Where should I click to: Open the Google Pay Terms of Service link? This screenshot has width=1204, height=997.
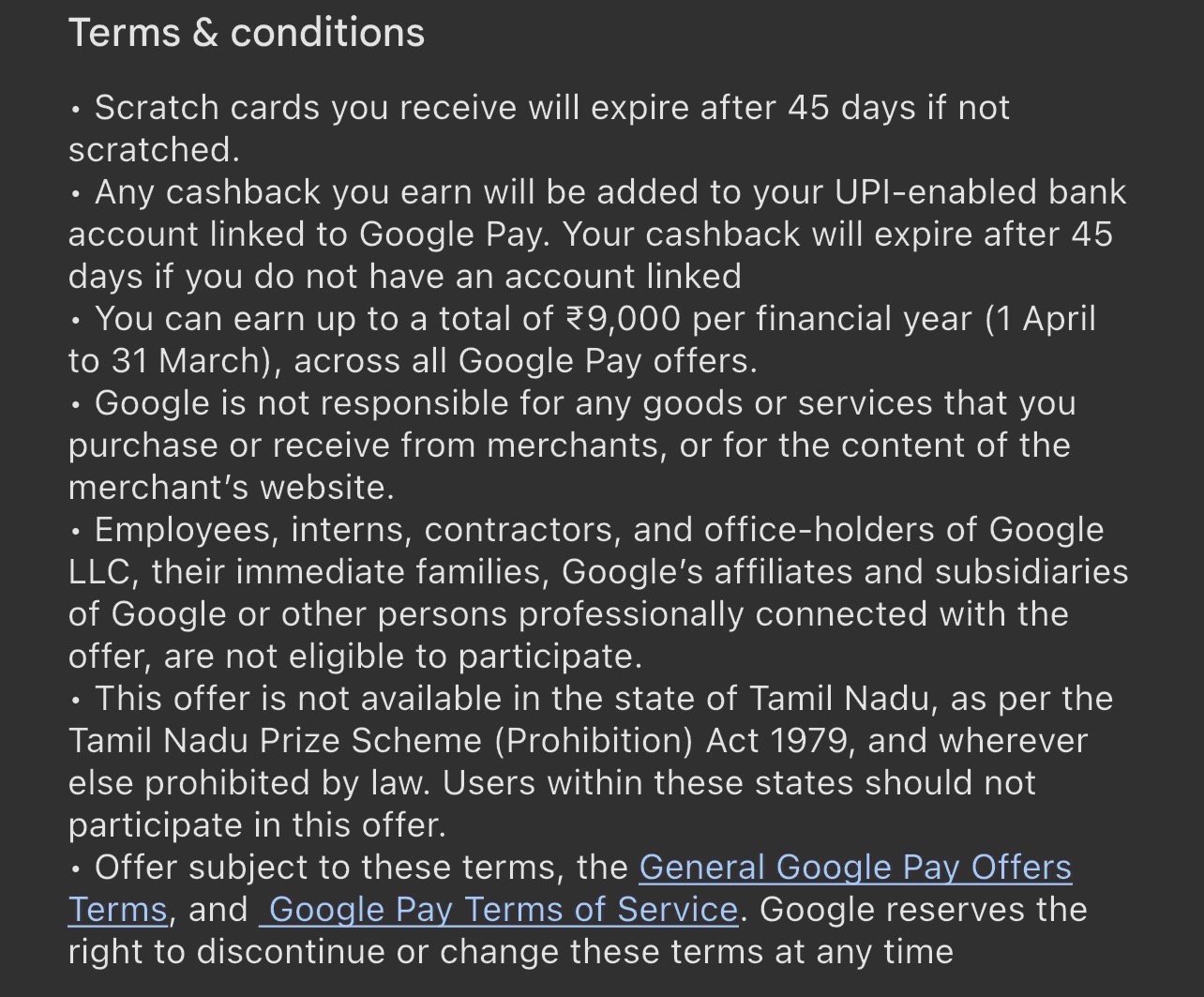point(503,910)
